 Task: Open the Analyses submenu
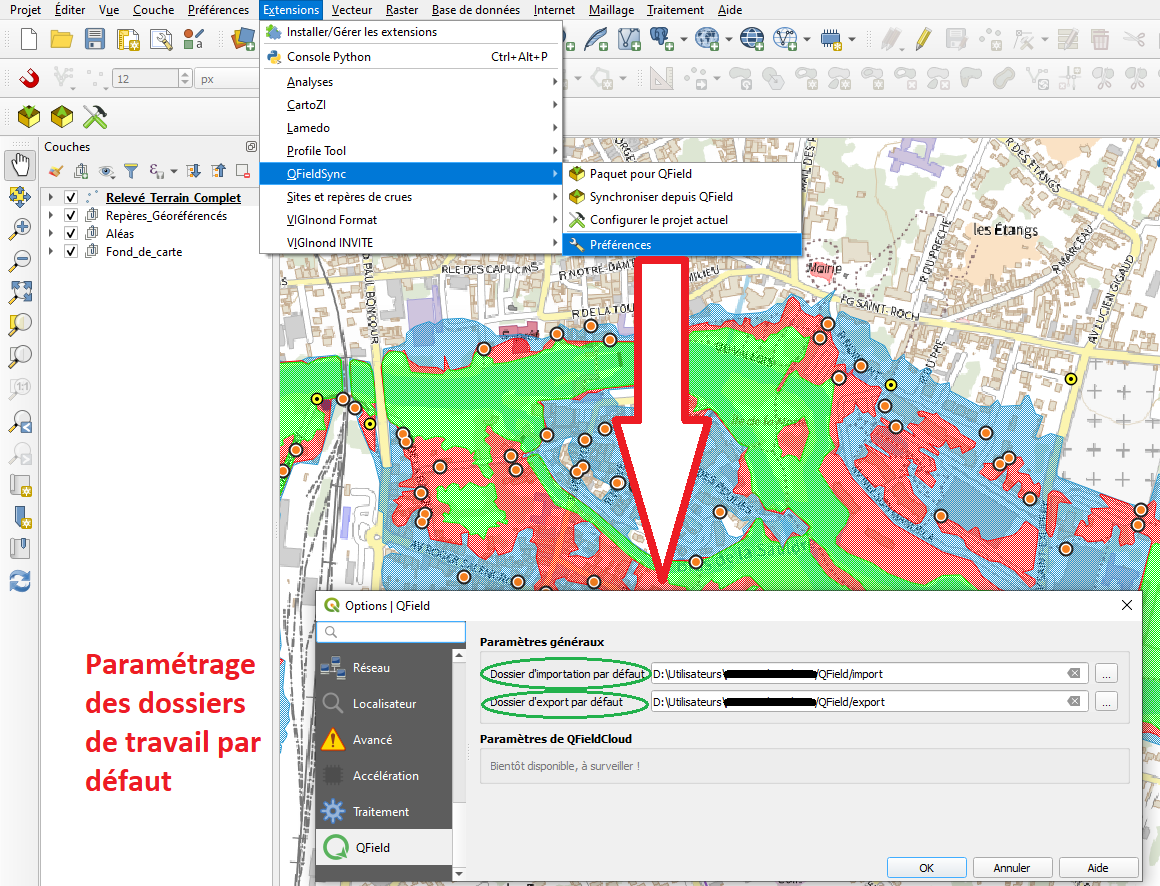coord(411,81)
